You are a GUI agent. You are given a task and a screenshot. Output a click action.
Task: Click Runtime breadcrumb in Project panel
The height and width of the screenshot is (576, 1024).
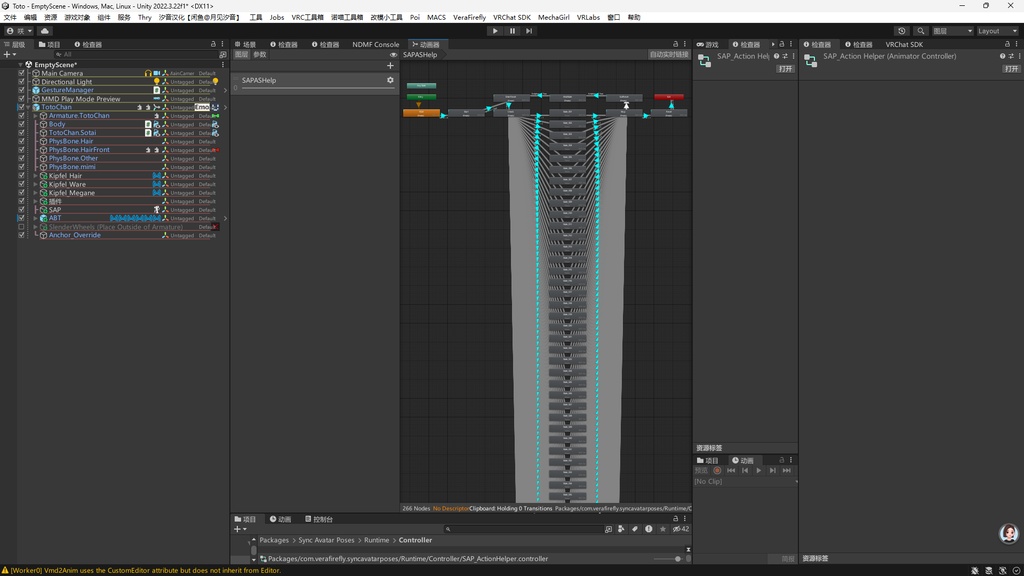point(376,540)
